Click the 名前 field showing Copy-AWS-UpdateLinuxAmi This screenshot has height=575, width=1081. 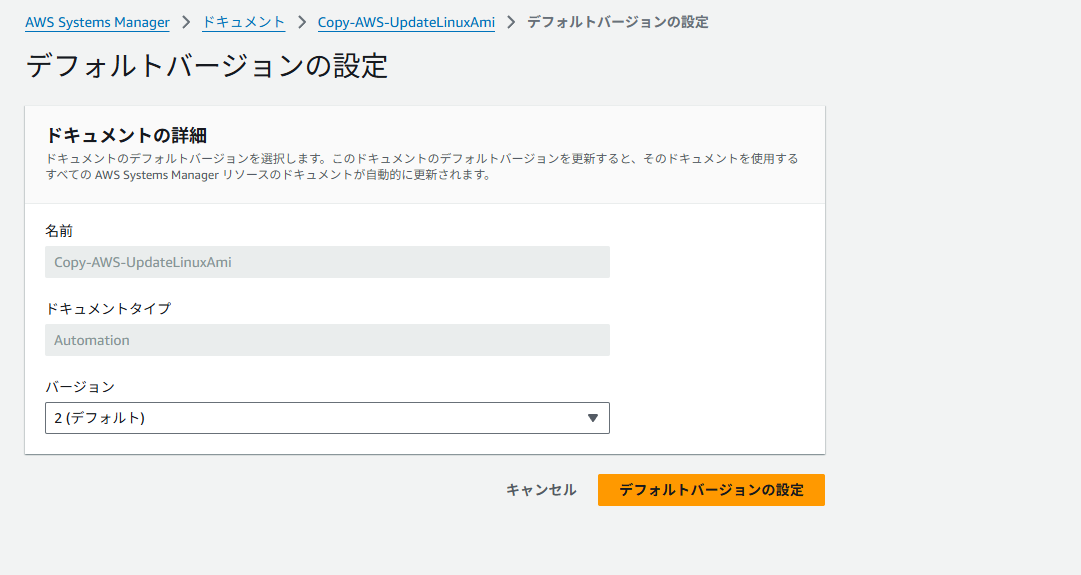(x=327, y=262)
